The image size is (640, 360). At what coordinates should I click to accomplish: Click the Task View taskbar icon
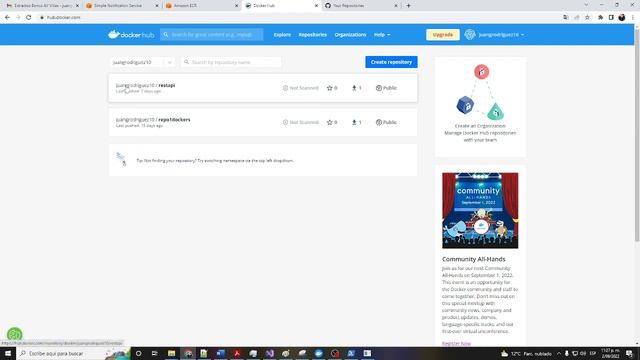(x=155, y=353)
